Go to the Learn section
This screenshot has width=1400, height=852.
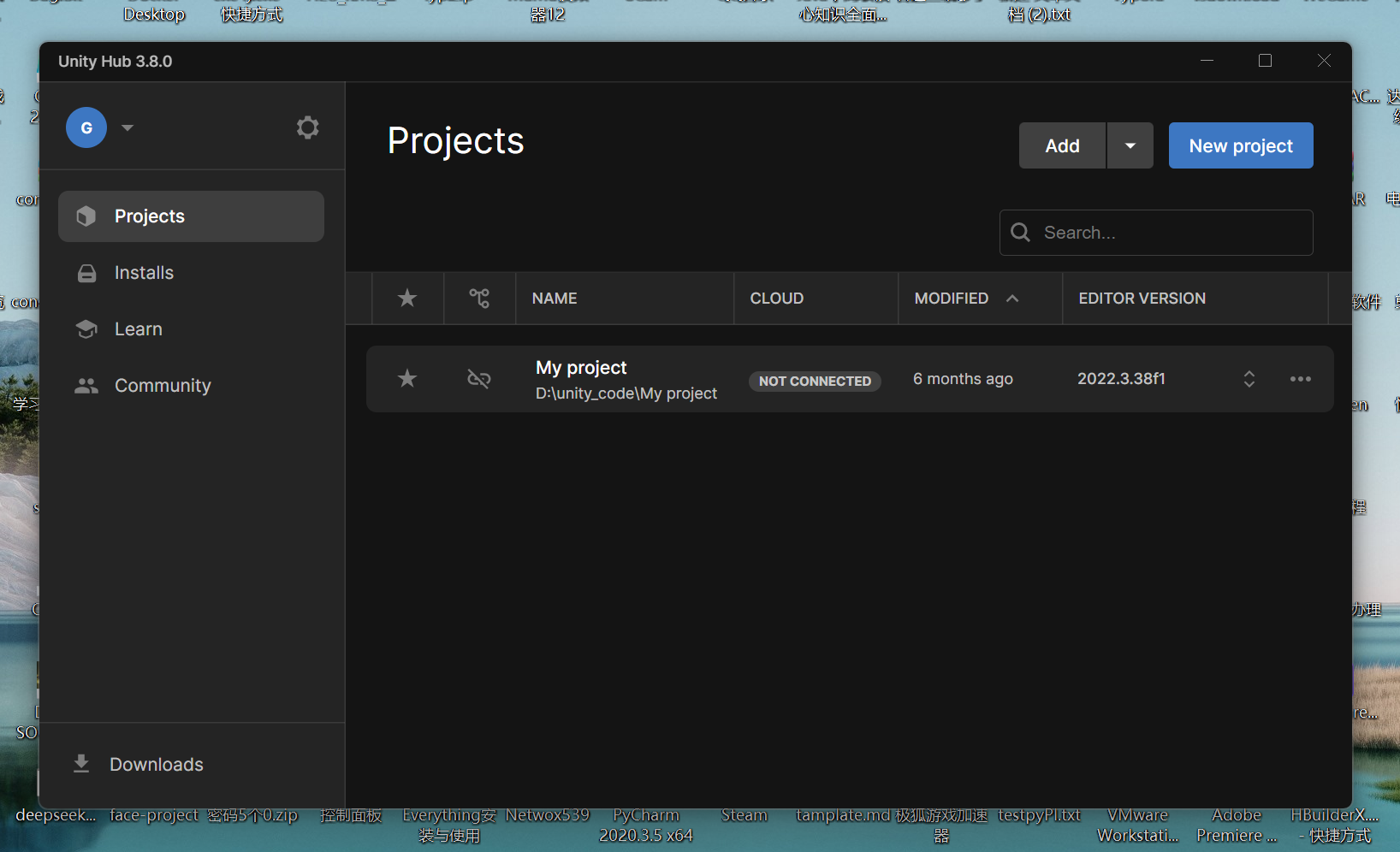[191, 329]
